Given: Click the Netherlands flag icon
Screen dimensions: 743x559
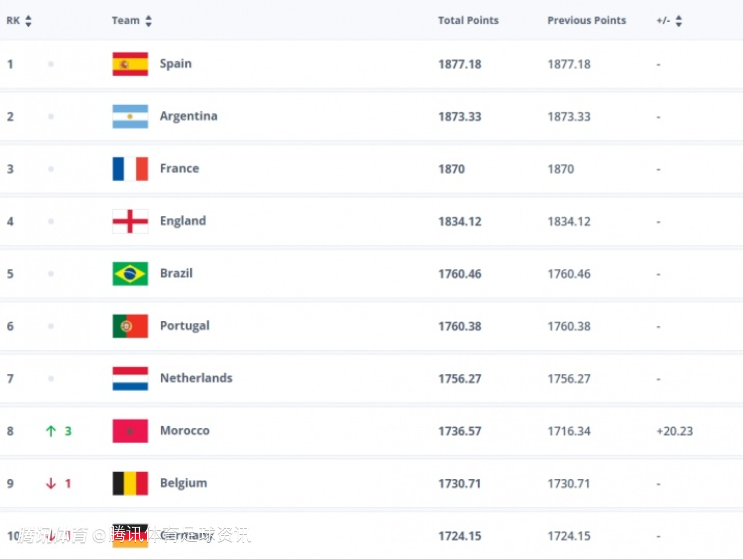Looking at the screenshot, I should (130, 378).
